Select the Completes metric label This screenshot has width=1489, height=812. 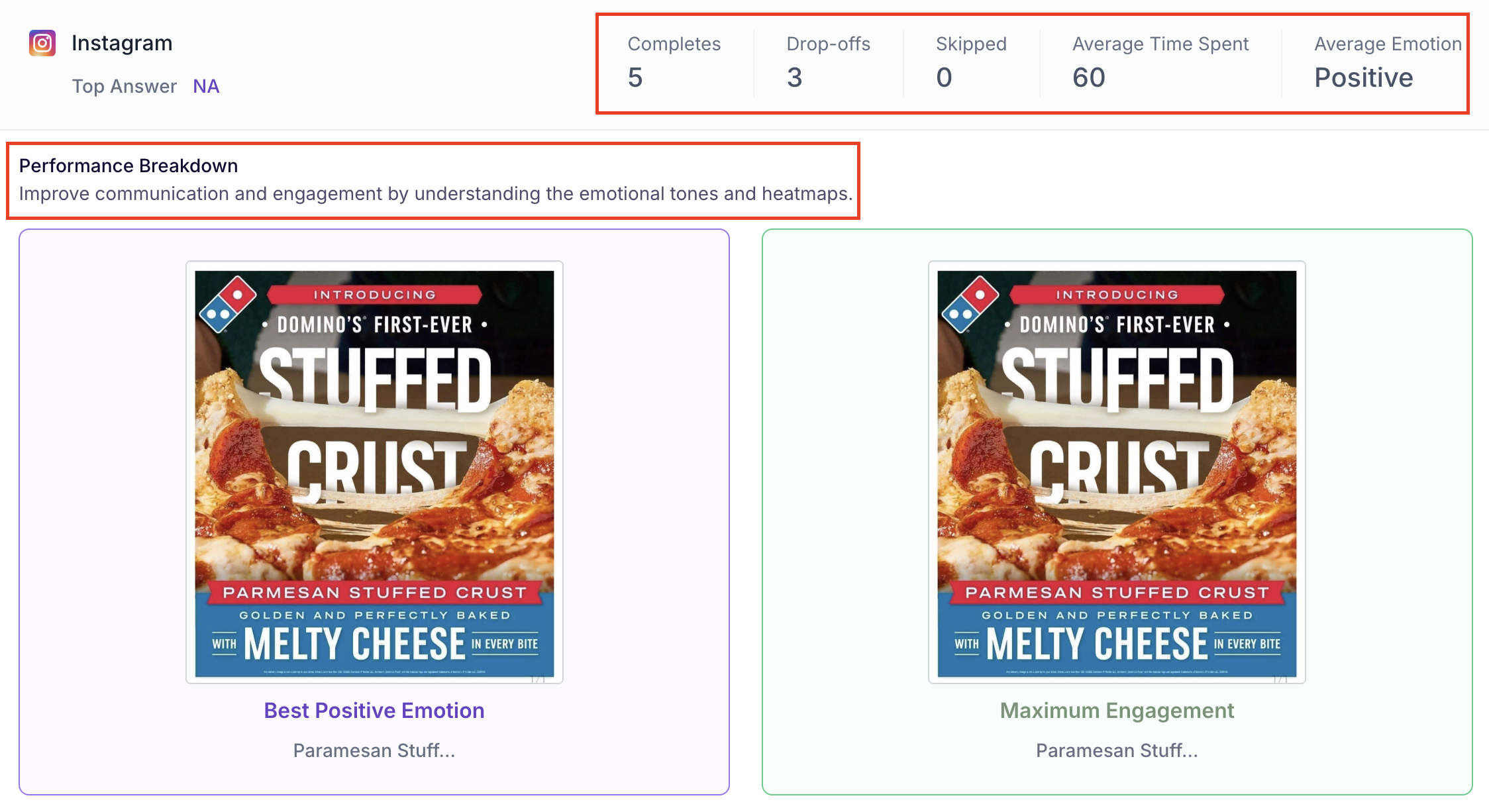point(674,44)
